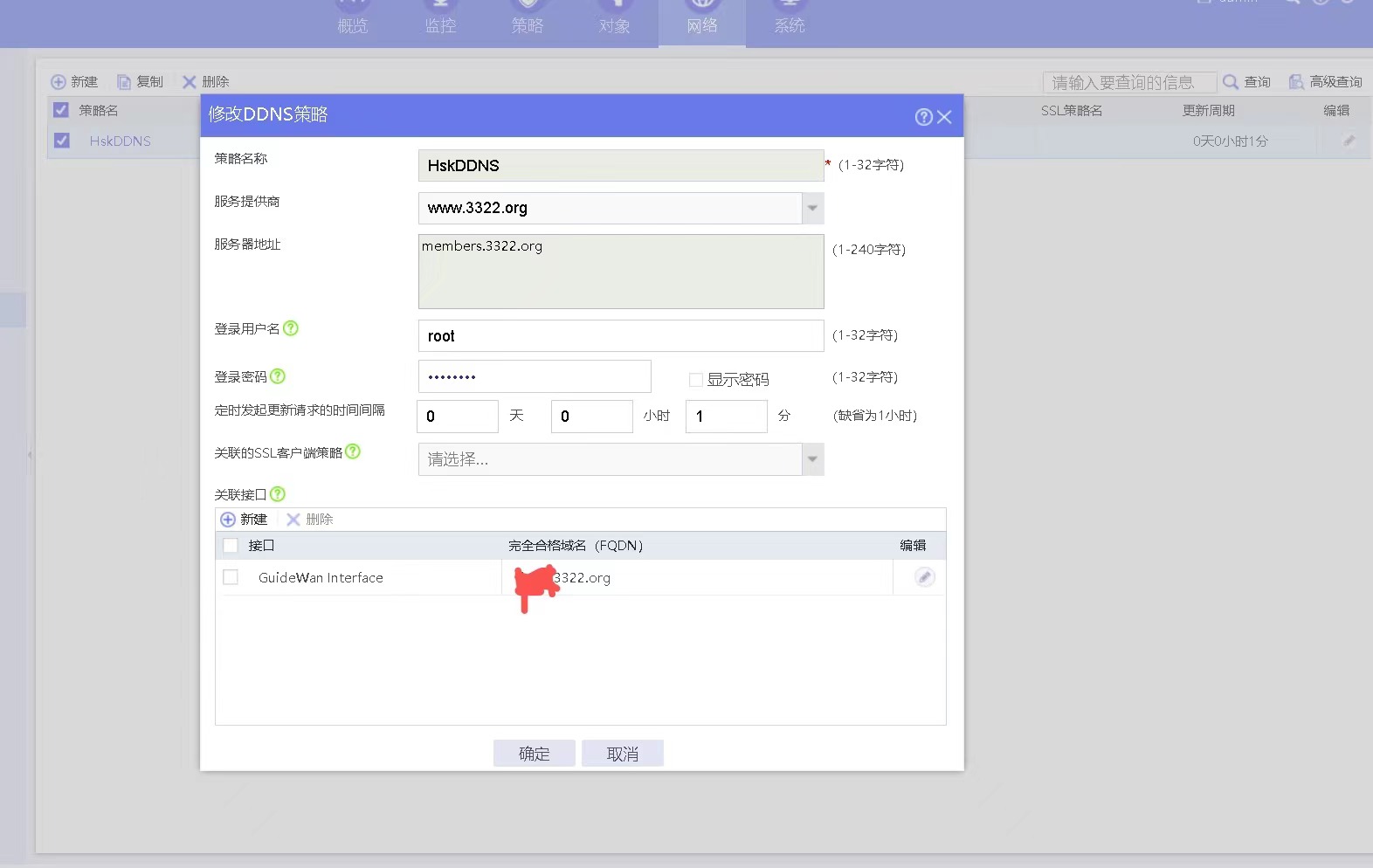The image size is (1373, 868).
Task: Show help for 登录密码
Action: 278,376
